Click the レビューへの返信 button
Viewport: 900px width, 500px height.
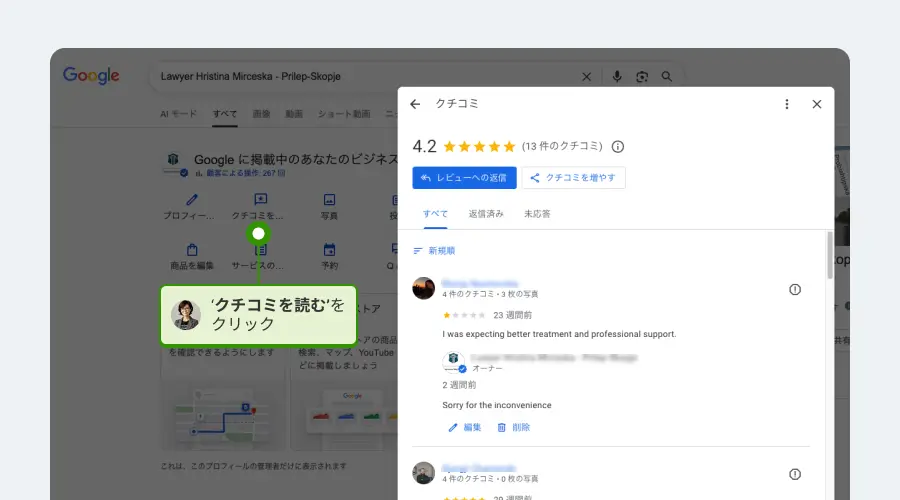464,178
